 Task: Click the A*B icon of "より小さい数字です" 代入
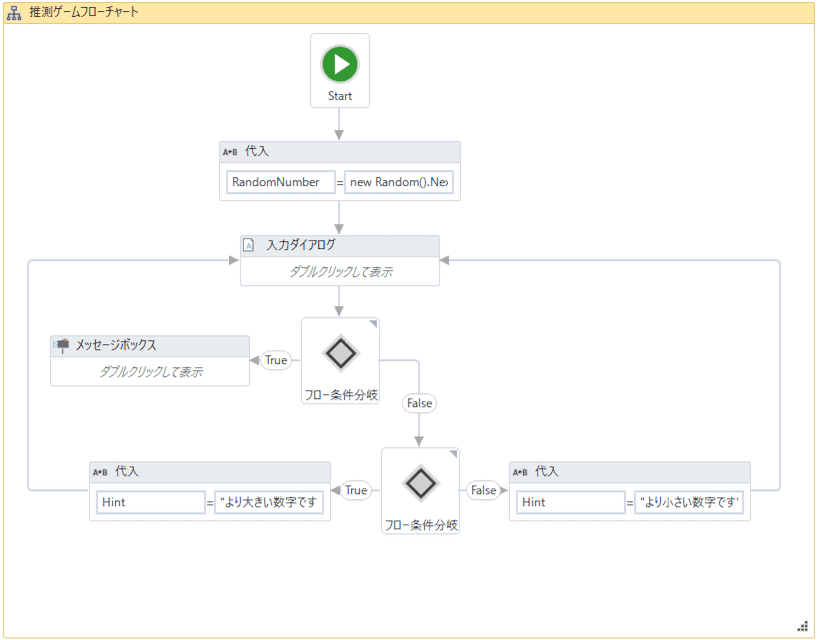[520, 472]
